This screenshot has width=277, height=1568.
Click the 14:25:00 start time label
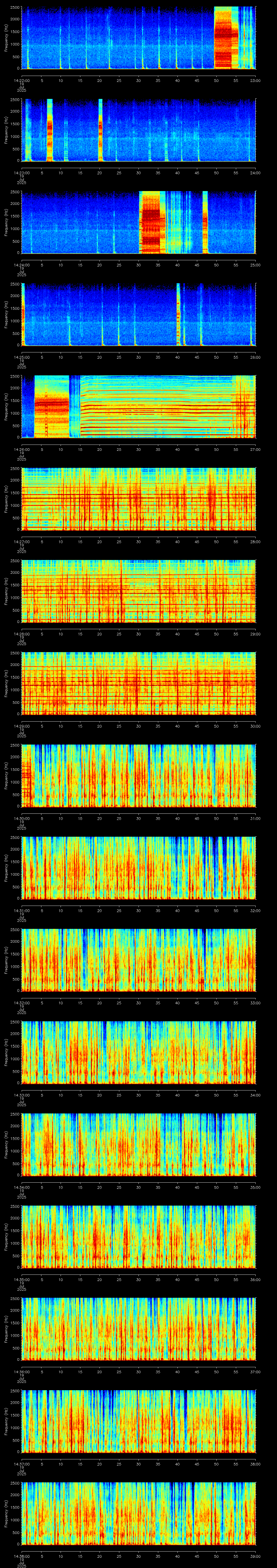21,357
